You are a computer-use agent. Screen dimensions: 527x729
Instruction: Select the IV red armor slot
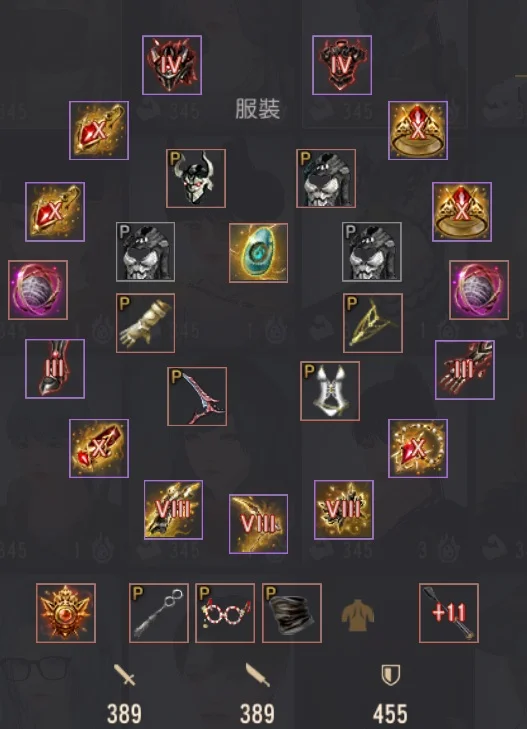coord(342,65)
